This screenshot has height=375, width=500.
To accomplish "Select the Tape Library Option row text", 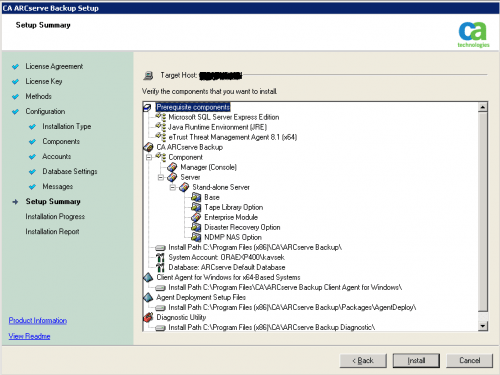I will coord(233,207).
